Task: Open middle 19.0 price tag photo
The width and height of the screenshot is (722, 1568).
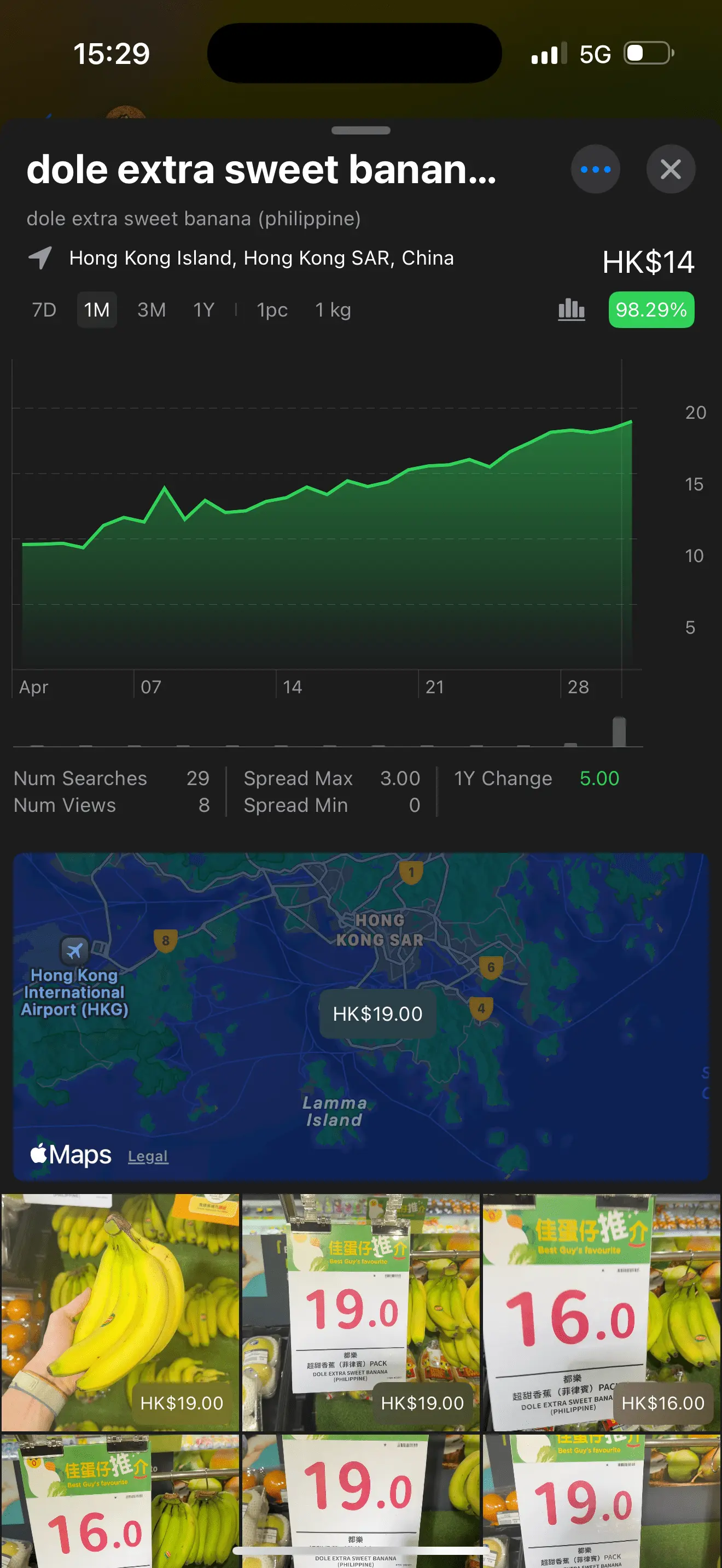Action: click(360, 1312)
